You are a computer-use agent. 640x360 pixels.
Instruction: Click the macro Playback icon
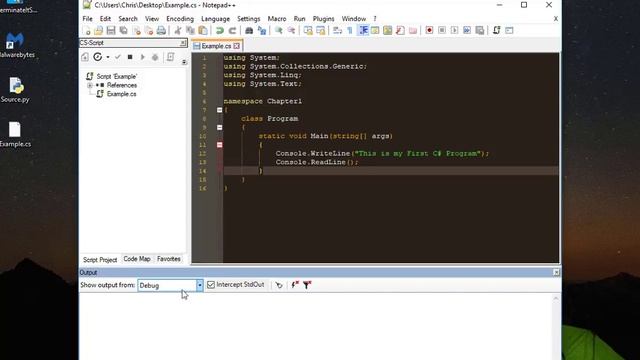[x=454, y=31]
